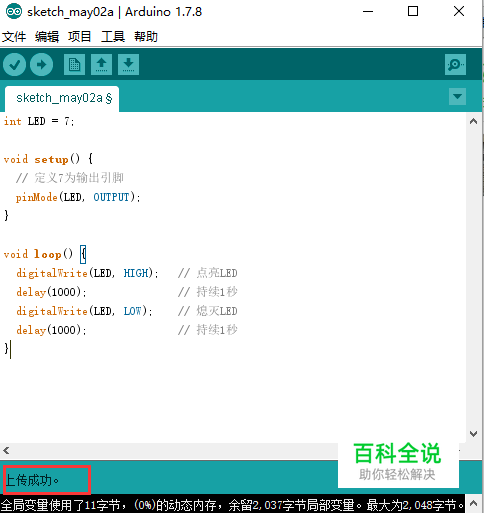The width and height of the screenshot is (484, 513).
Task: Click the first 'delay(1000);' line
Action: [x=51, y=292]
